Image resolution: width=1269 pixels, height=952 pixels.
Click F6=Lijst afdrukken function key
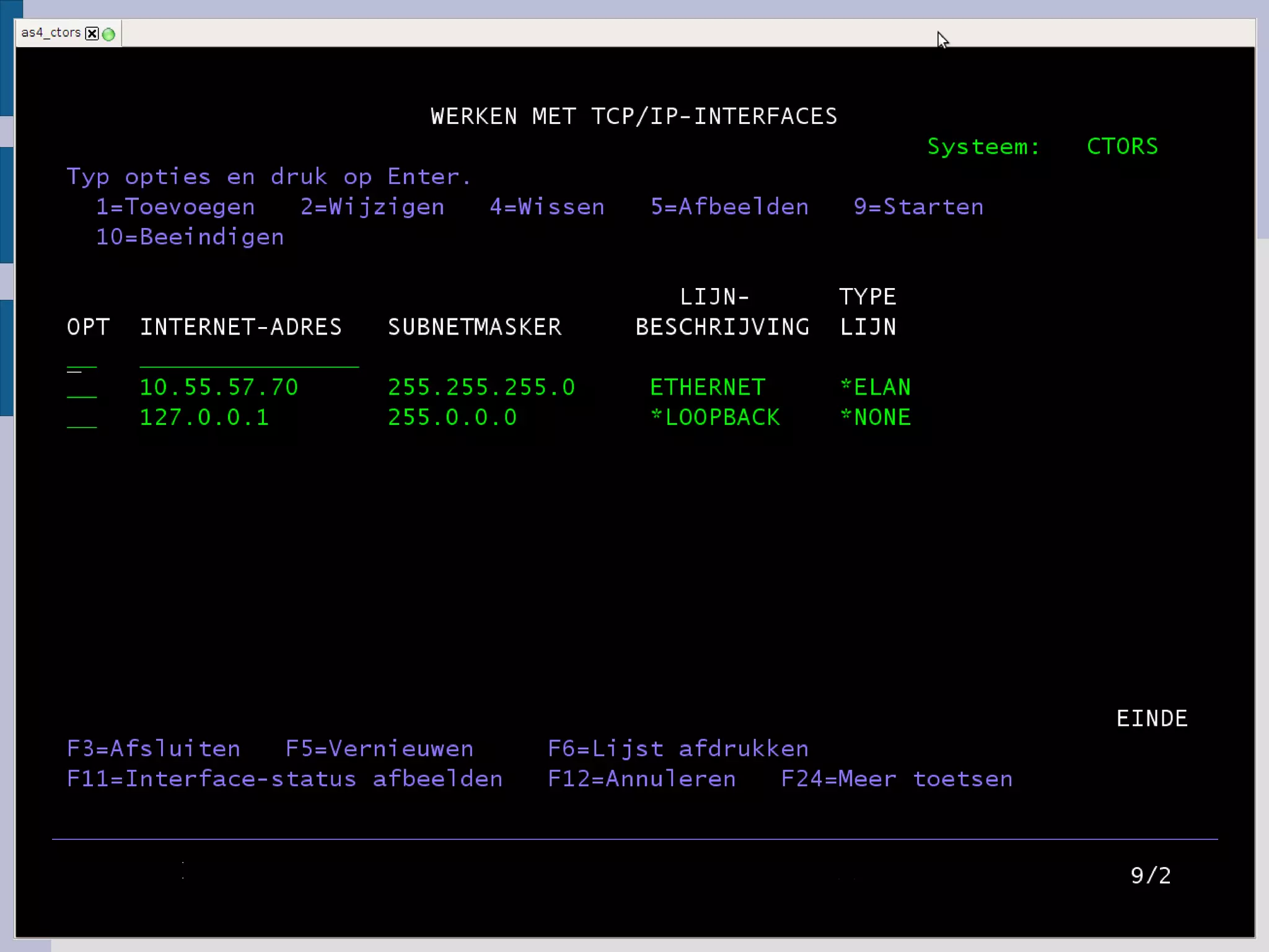click(678, 749)
